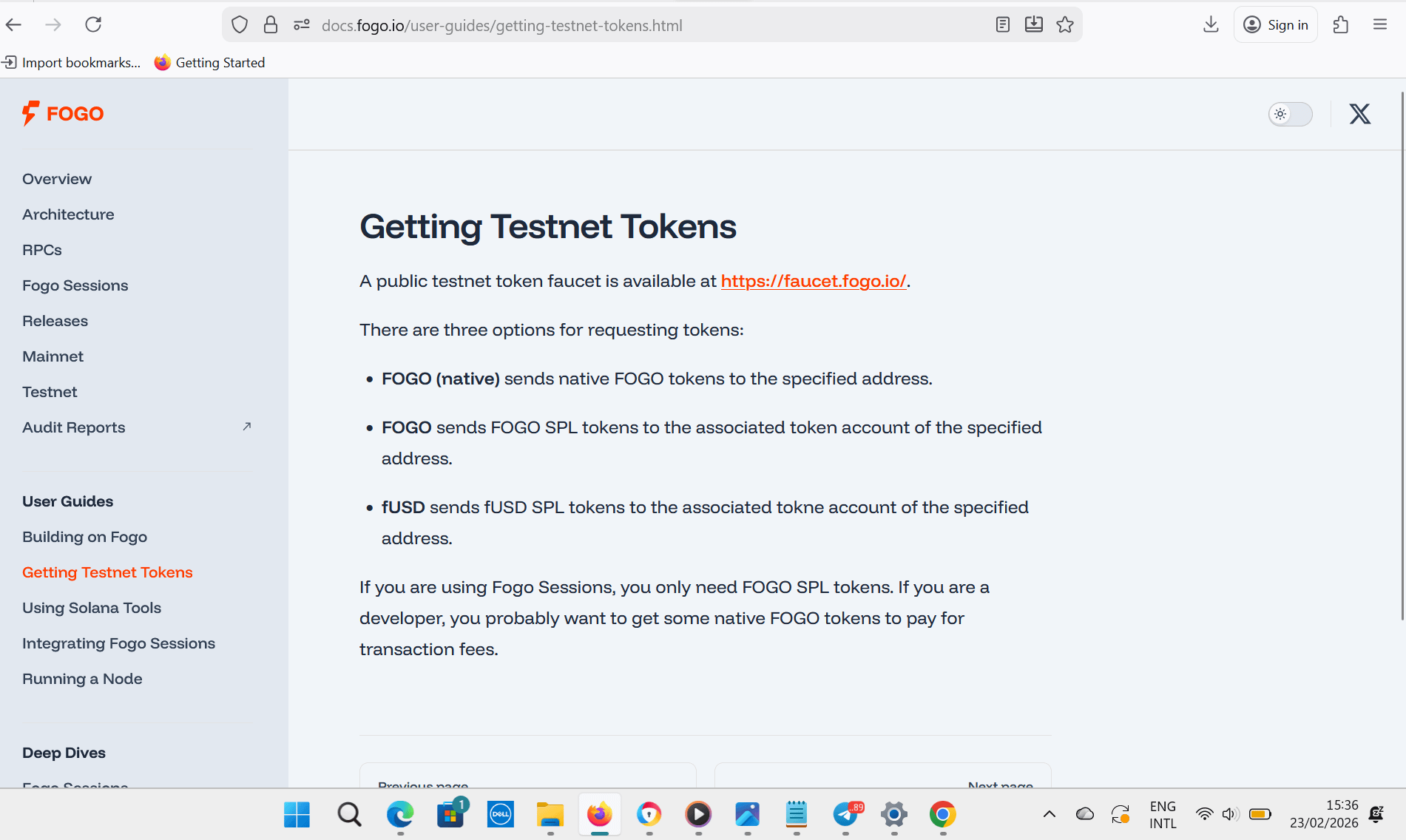Image resolution: width=1406 pixels, height=840 pixels.
Task: Show site security padlock info
Action: [x=271, y=25]
